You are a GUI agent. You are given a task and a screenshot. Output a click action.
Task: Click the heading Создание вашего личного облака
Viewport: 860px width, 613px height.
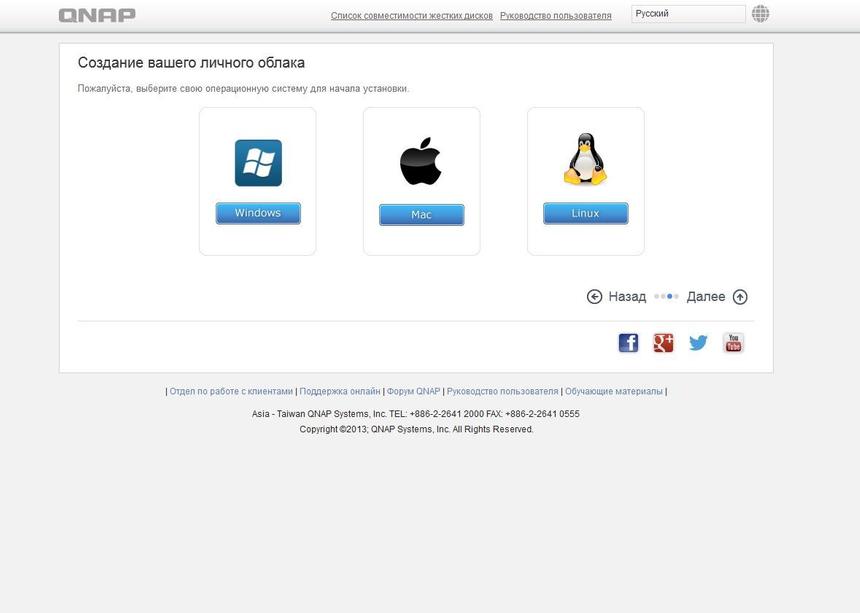191,63
